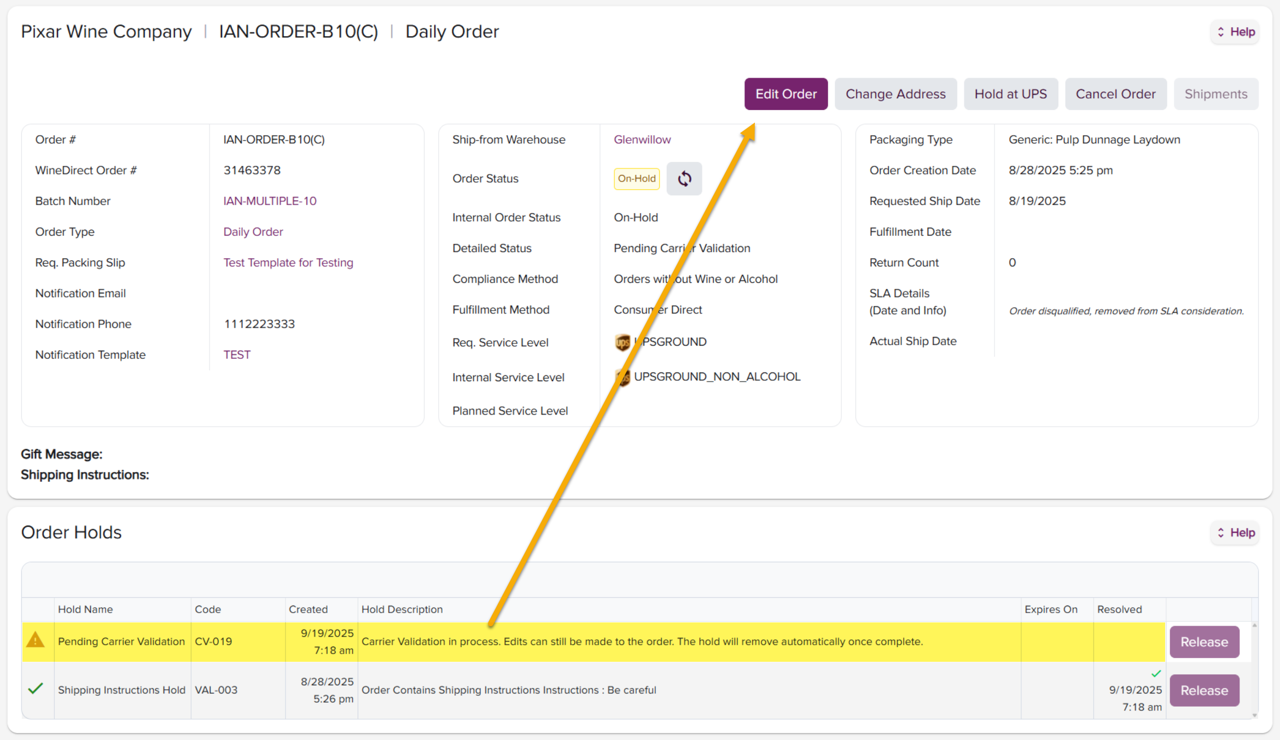The width and height of the screenshot is (1280, 740).
Task: Release the Pending Carrier Validation hold
Action: tap(1204, 642)
